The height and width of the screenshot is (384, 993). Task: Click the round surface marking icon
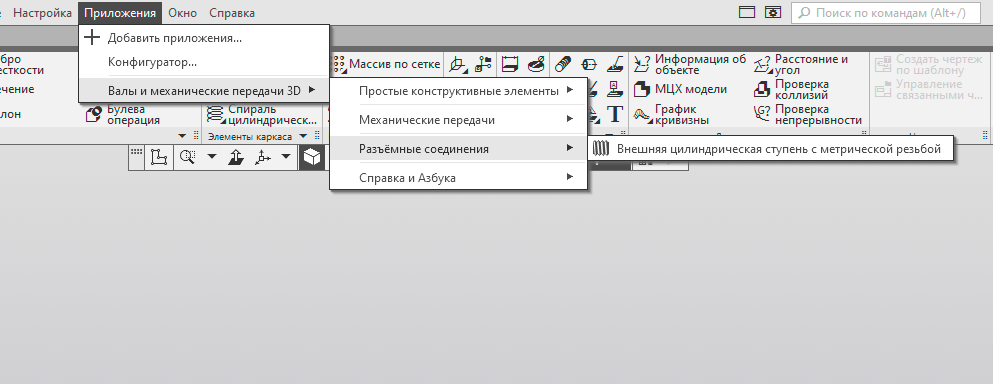[x=536, y=64]
